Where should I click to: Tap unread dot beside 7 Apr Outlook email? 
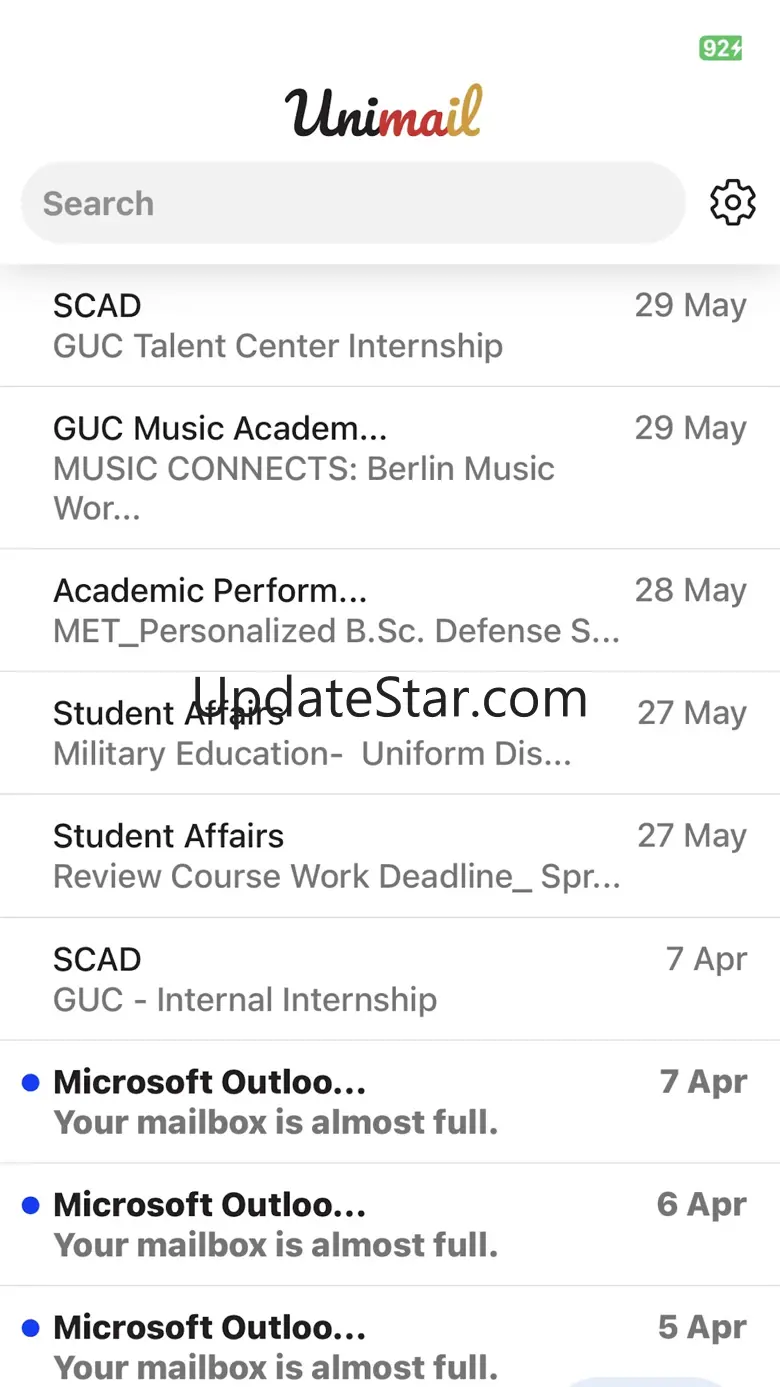coord(30,1082)
